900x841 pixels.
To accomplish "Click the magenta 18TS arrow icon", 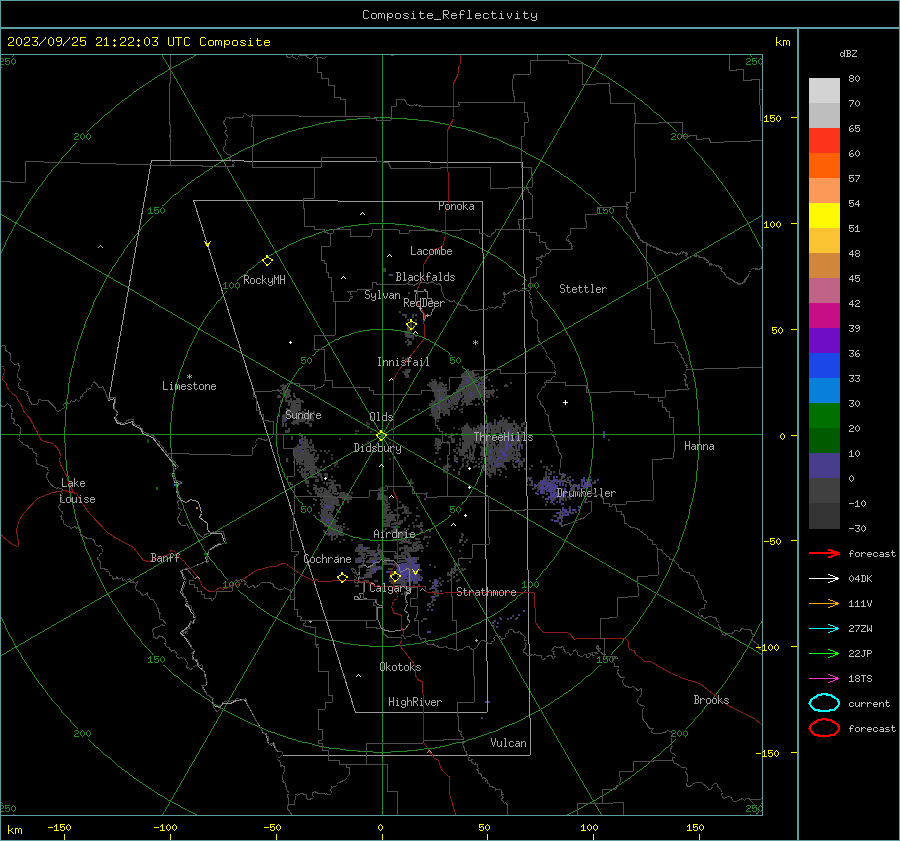I will [x=824, y=679].
